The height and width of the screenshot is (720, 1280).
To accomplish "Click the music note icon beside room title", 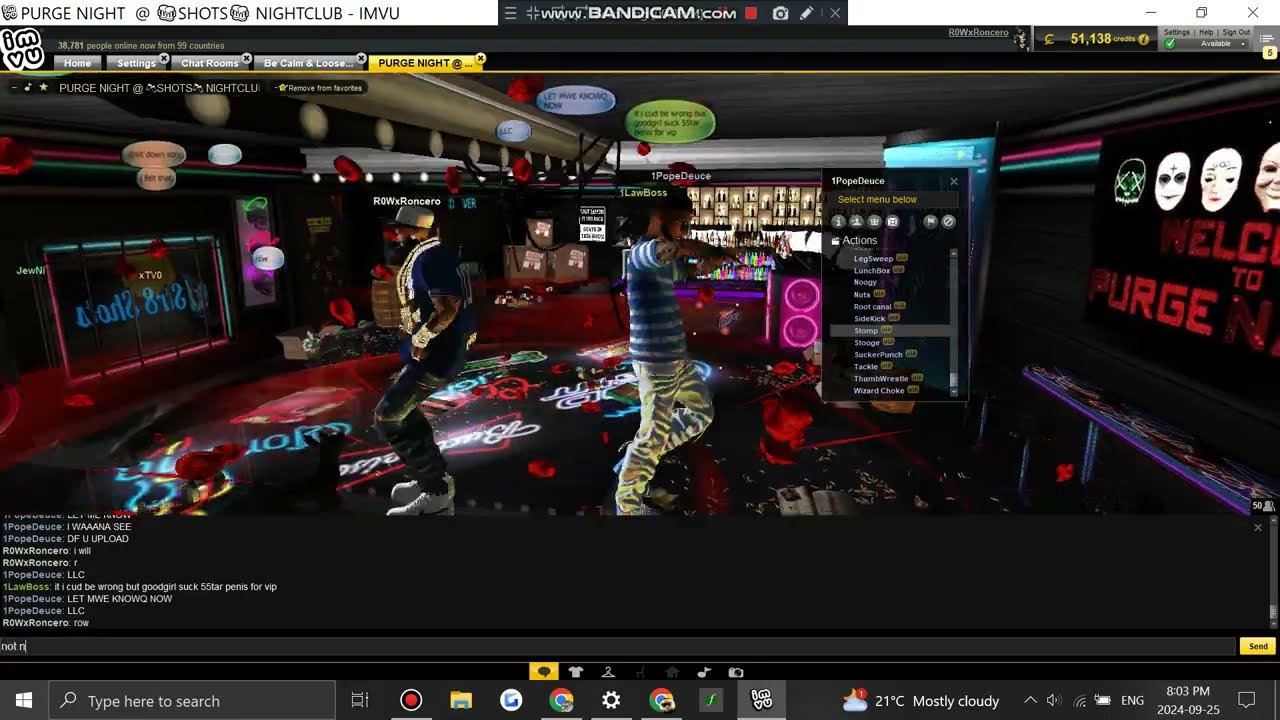I will [28, 87].
